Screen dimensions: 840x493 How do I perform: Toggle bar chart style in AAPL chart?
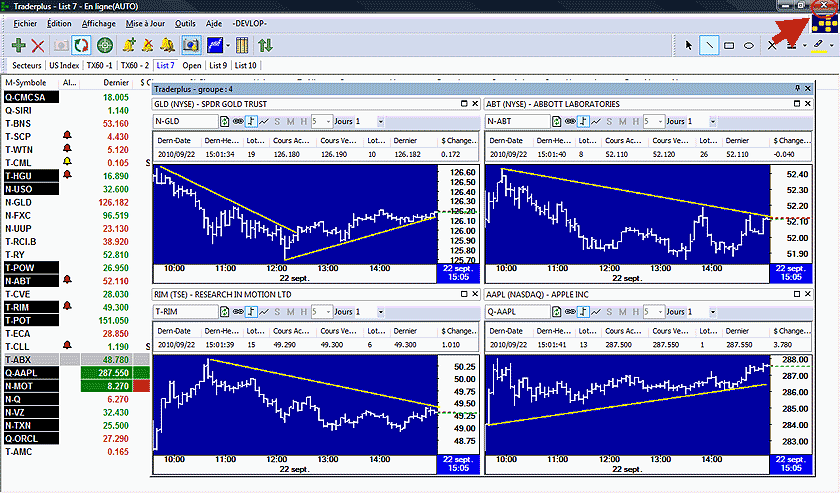pyautogui.click(x=583, y=312)
